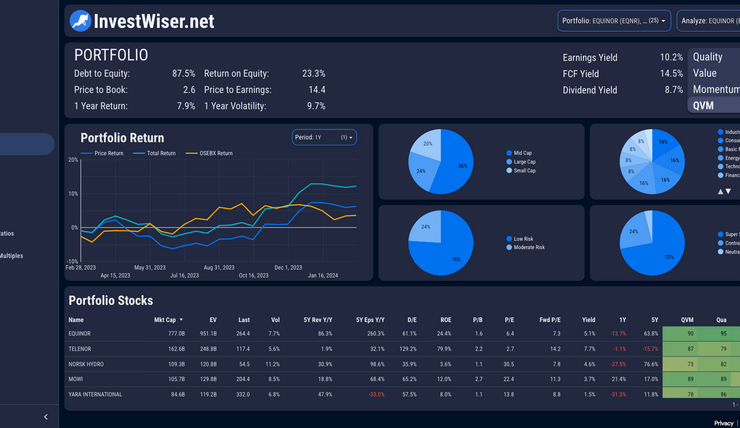The image size is (740, 428).
Task: Sort by the Last column header
Action: tap(244, 320)
